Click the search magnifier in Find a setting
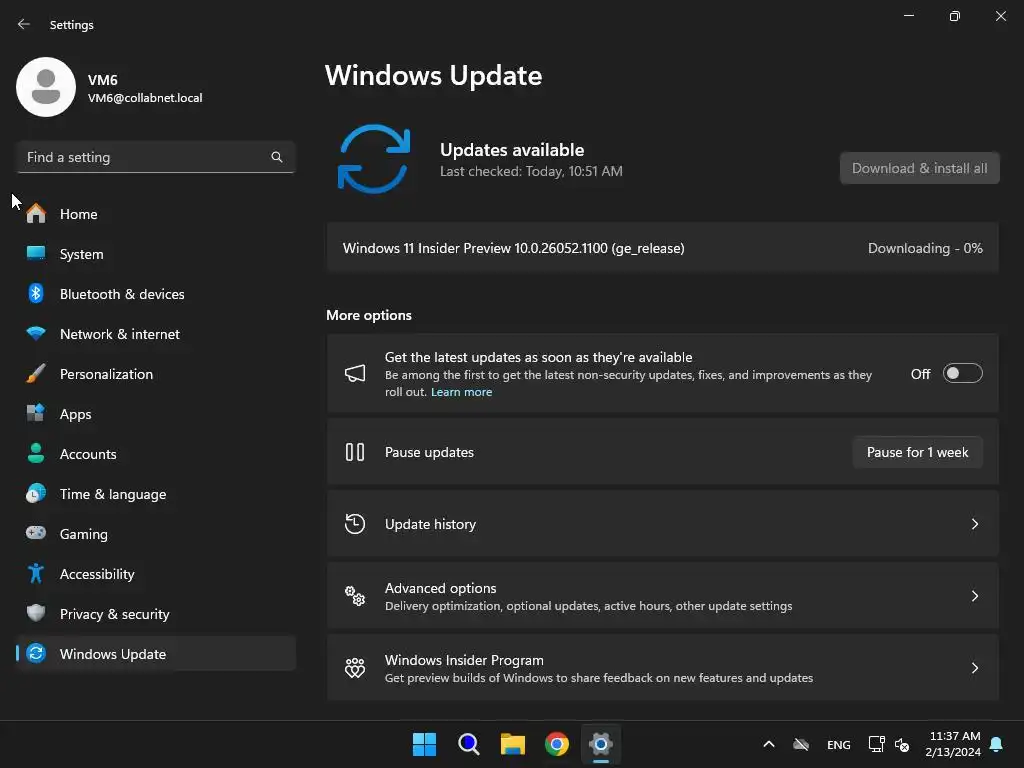This screenshot has width=1024, height=768. 277,157
